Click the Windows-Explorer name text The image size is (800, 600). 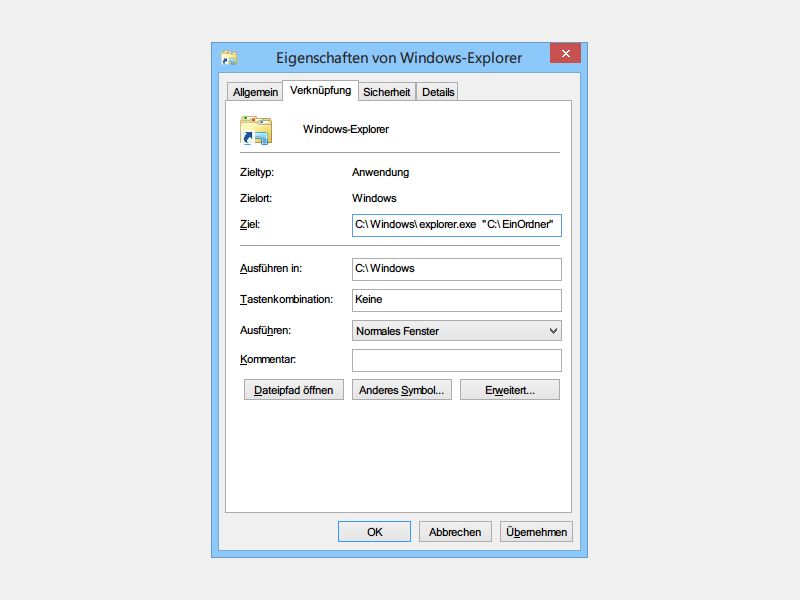(x=346, y=129)
